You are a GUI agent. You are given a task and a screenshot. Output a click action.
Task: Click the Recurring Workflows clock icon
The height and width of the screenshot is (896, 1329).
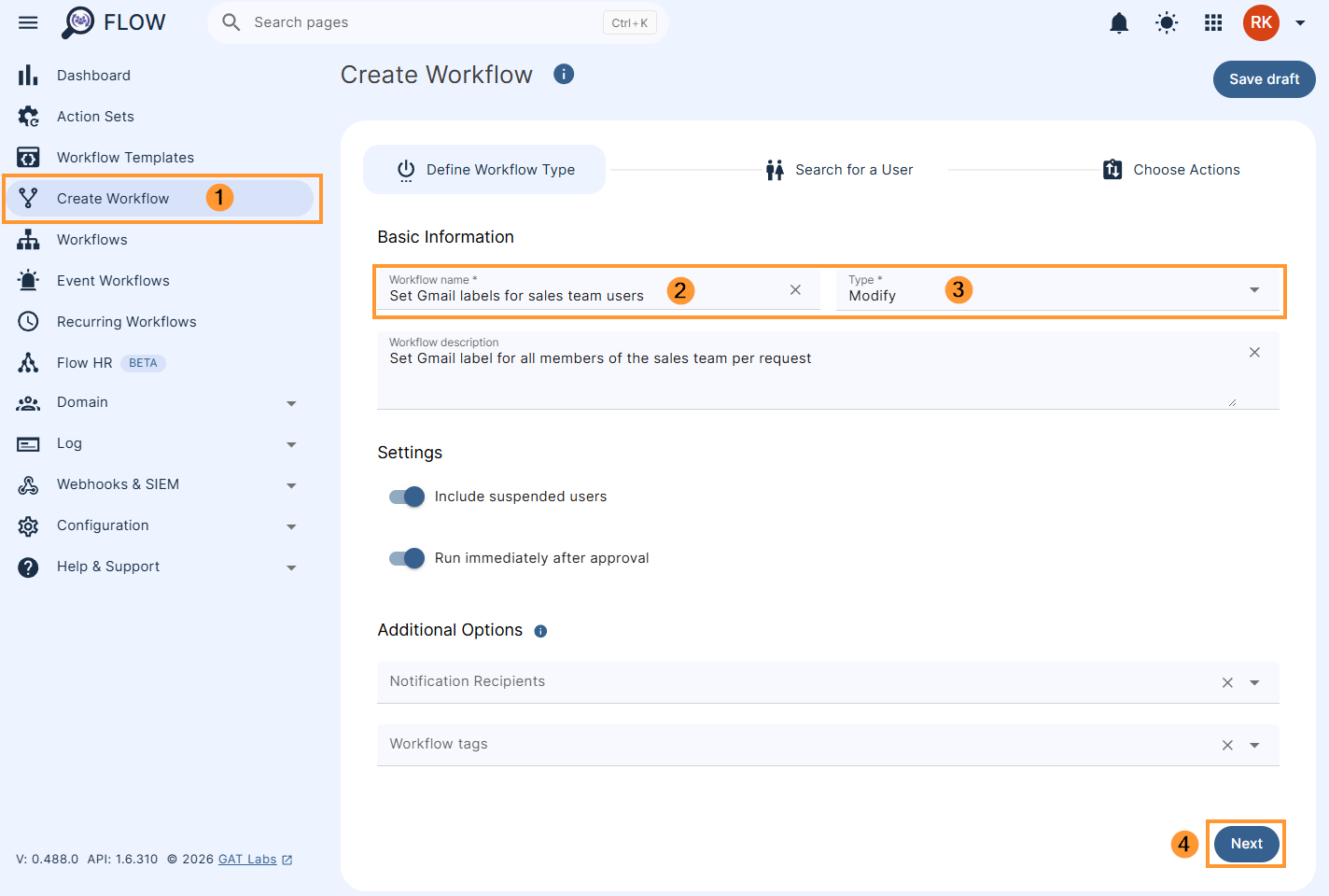click(x=28, y=321)
